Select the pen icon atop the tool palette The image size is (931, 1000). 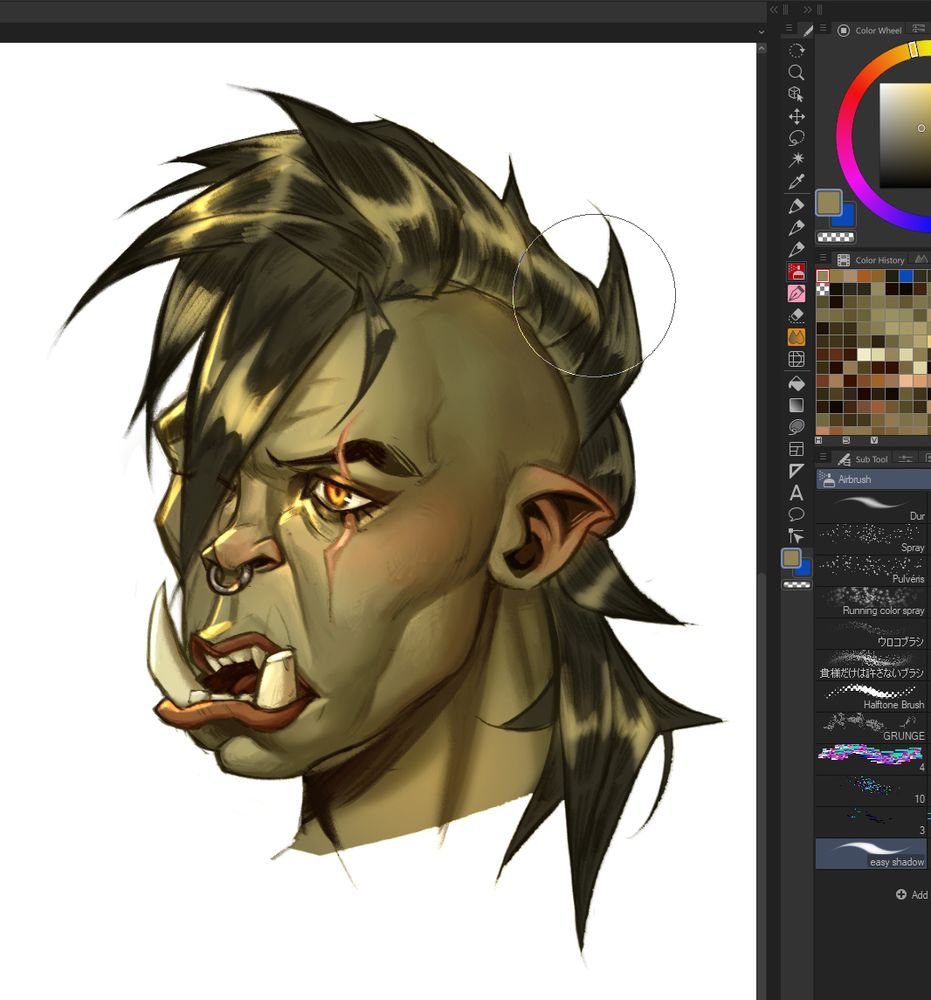click(807, 30)
